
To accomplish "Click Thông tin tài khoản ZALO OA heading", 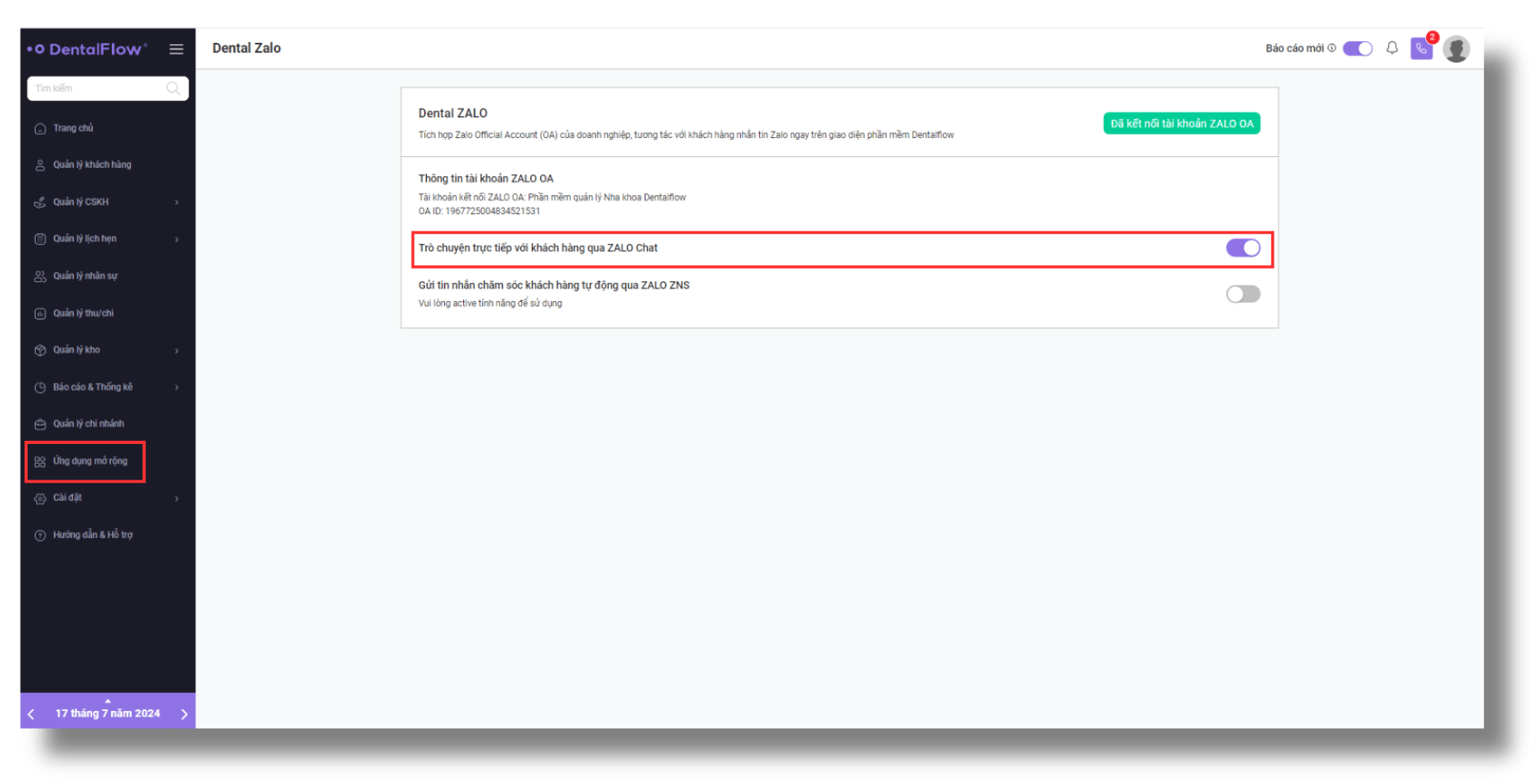I will (x=486, y=178).
